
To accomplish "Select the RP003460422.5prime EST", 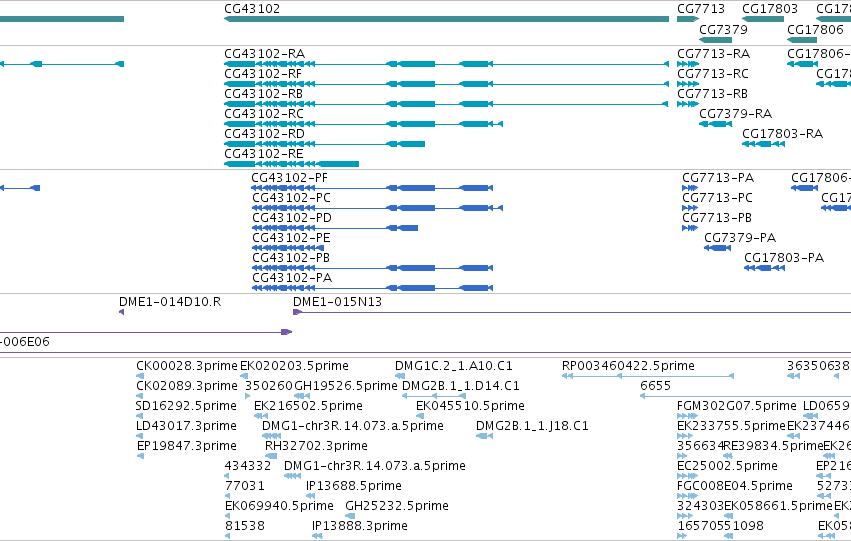I will 648,376.
